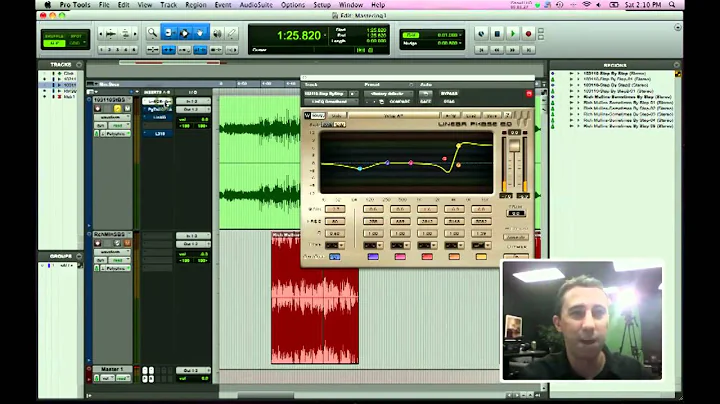Select the Grabber hand tool
720x404 pixels.
[x=200, y=34]
